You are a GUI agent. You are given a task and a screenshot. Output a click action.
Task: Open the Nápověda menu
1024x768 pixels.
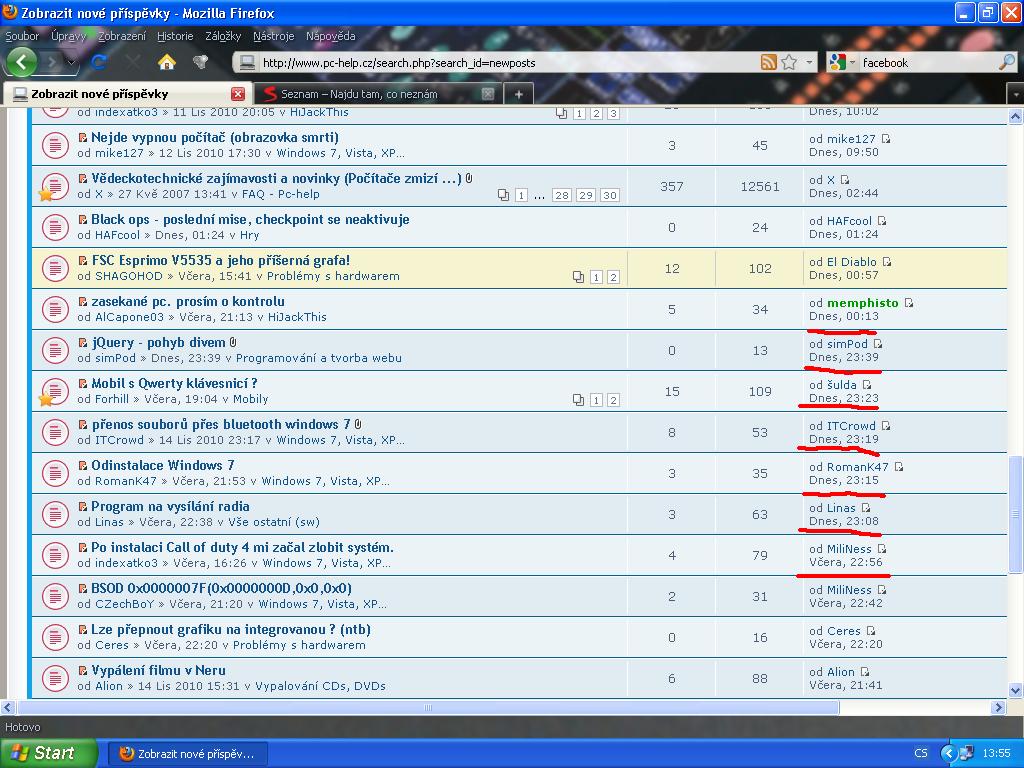(330, 36)
